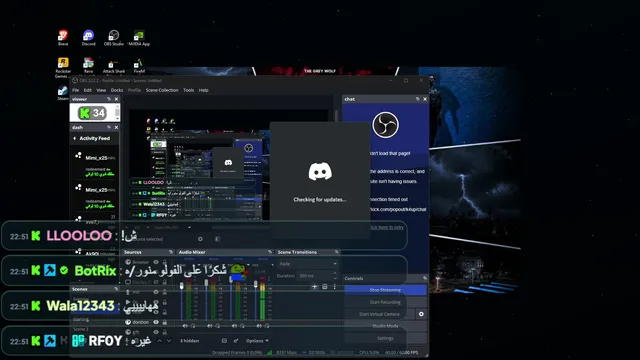Screen dimensions: 640x360
Task: Open the Tools menu
Action: tap(189, 90)
